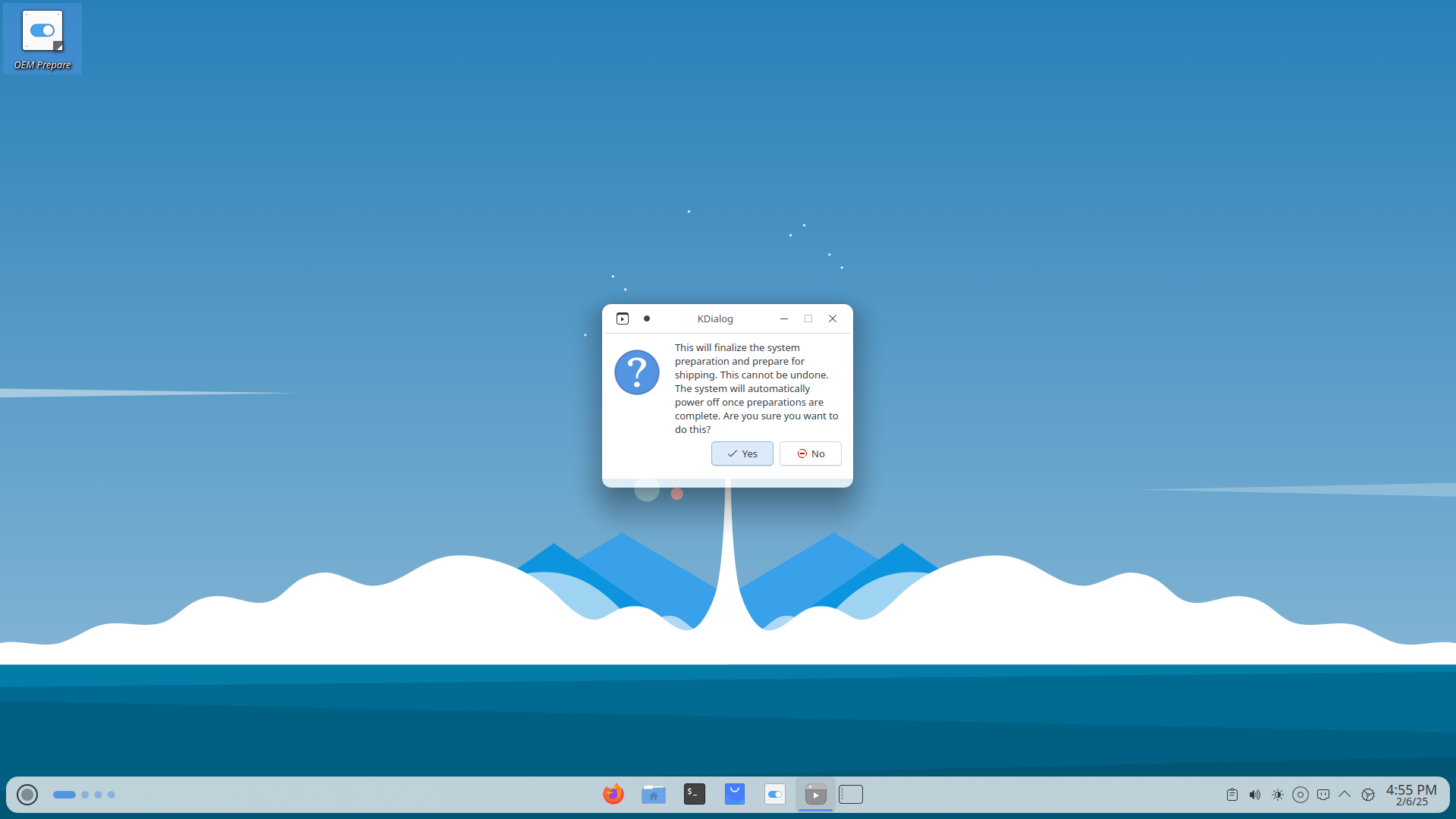Close the KDialog window
This screenshot has width=1456, height=819.
pos(833,318)
